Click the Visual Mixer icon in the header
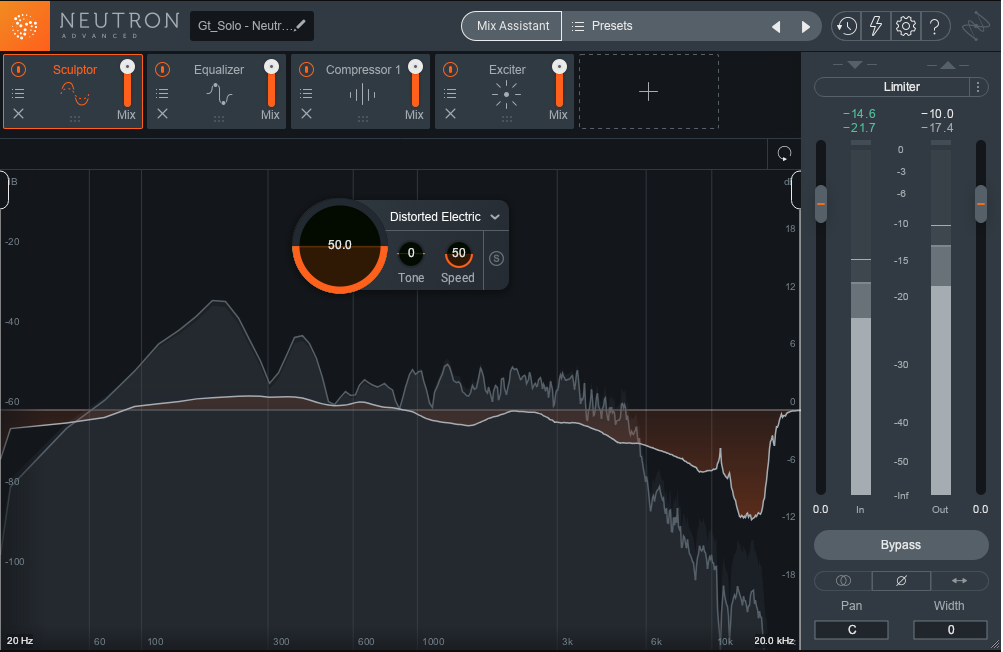1003x652 pixels. (x=975, y=27)
